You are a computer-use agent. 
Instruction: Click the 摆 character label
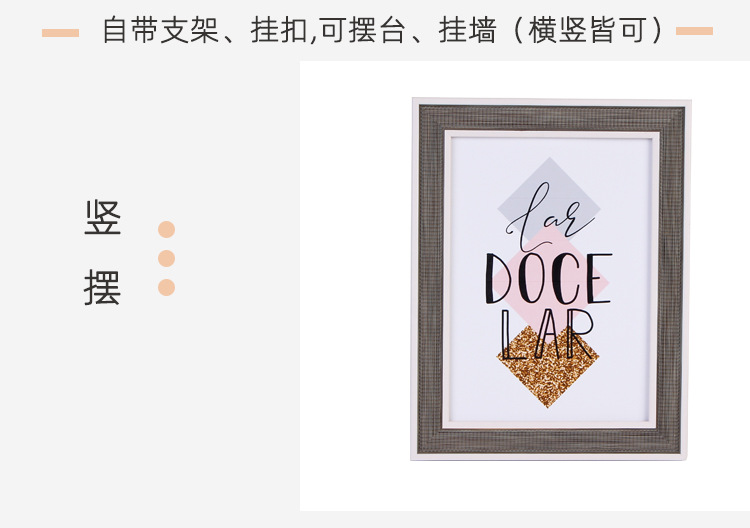pyautogui.click(x=102, y=287)
